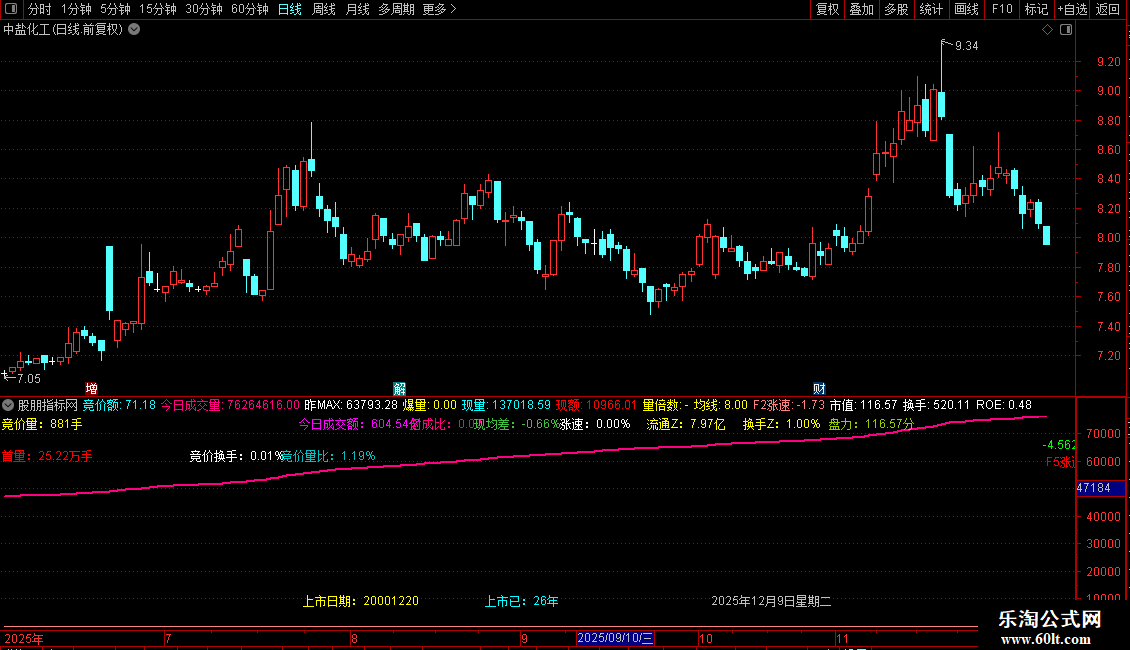Click the 昨MAX: 63793.28 value
This screenshot has height=650, width=1130.
tap(351, 405)
